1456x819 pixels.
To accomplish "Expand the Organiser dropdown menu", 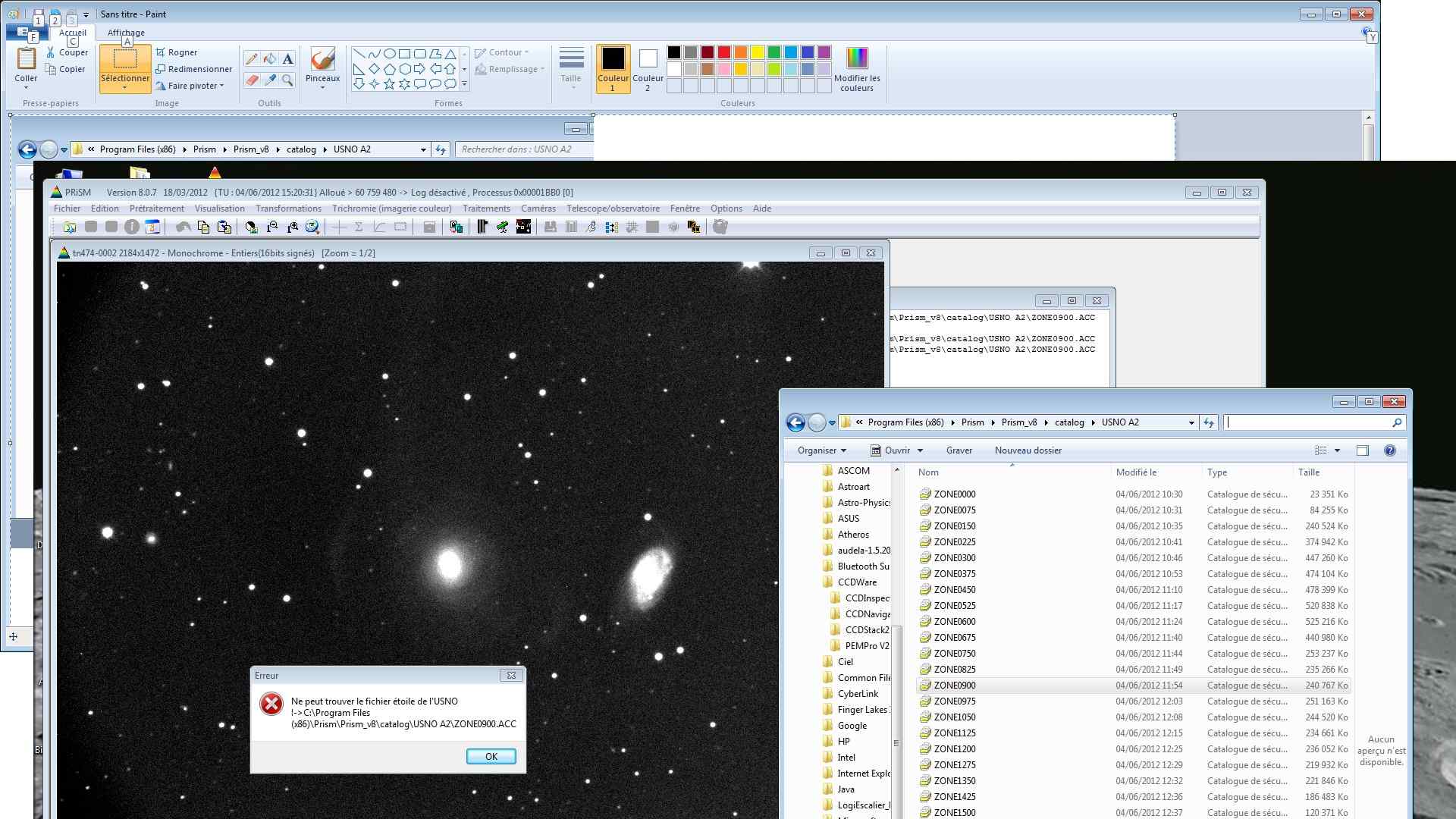I will click(x=821, y=450).
